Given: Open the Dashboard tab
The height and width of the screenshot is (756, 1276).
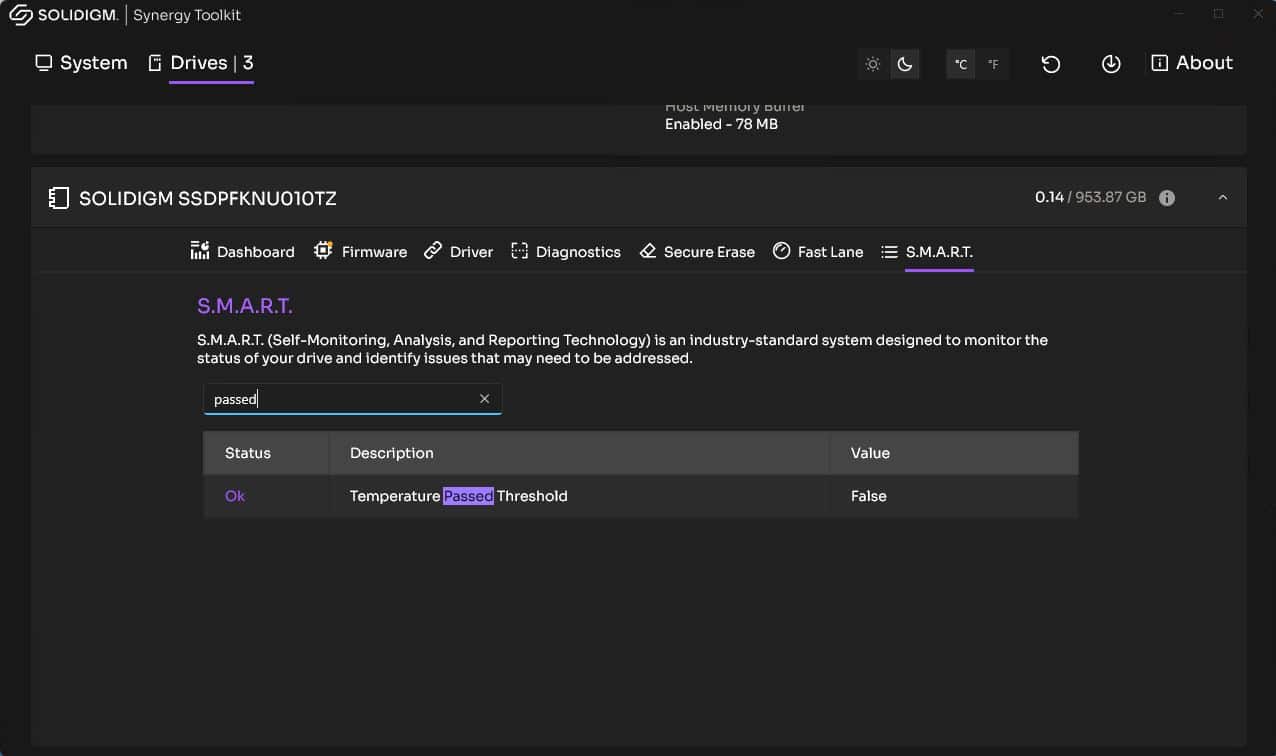Looking at the screenshot, I should pos(243,252).
